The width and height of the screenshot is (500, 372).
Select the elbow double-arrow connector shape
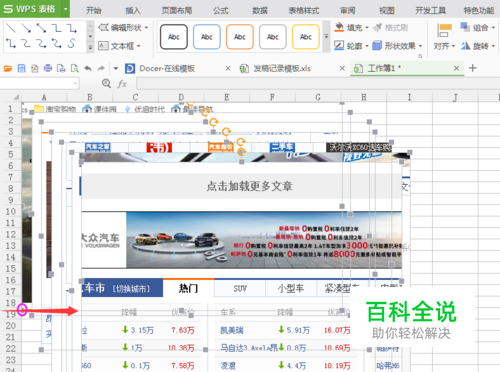pyautogui.click(x=11, y=43)
